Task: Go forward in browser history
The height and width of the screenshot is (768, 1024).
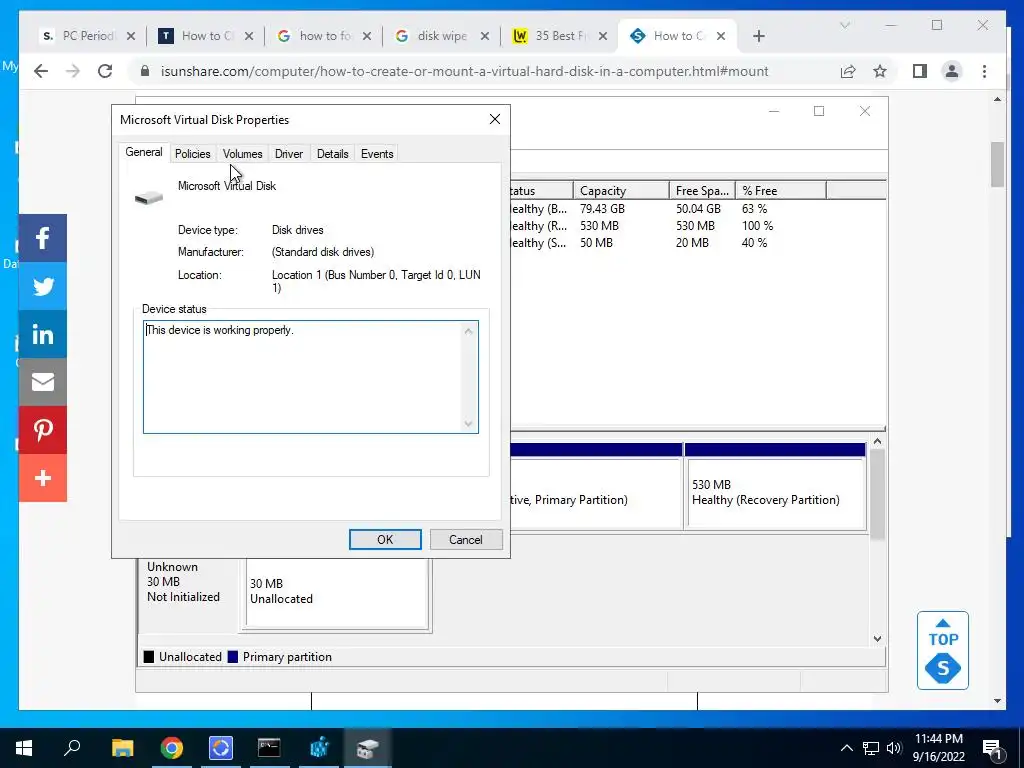Action: [73, 71]
